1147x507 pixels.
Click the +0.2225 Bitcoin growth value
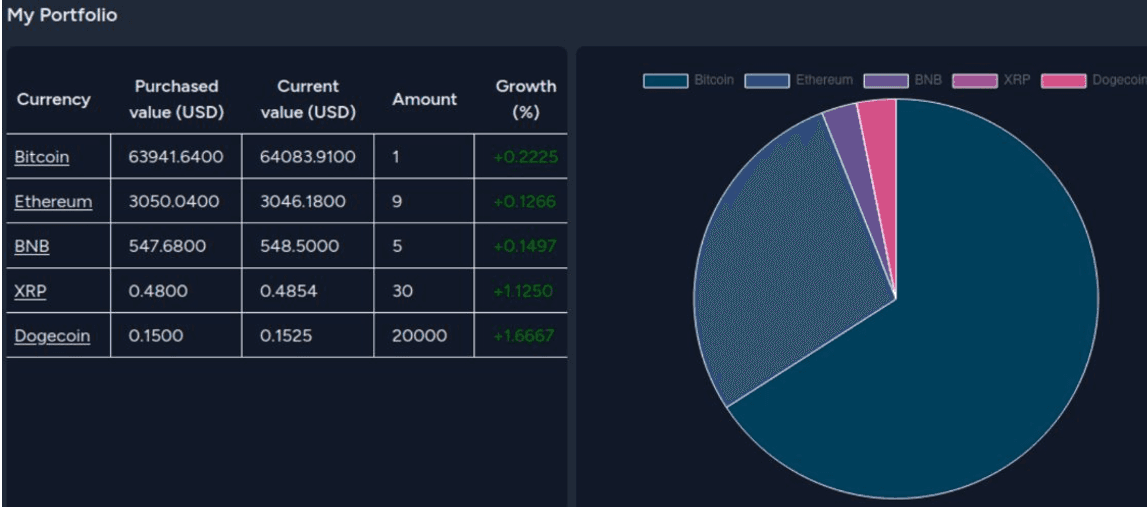point(526,157)
